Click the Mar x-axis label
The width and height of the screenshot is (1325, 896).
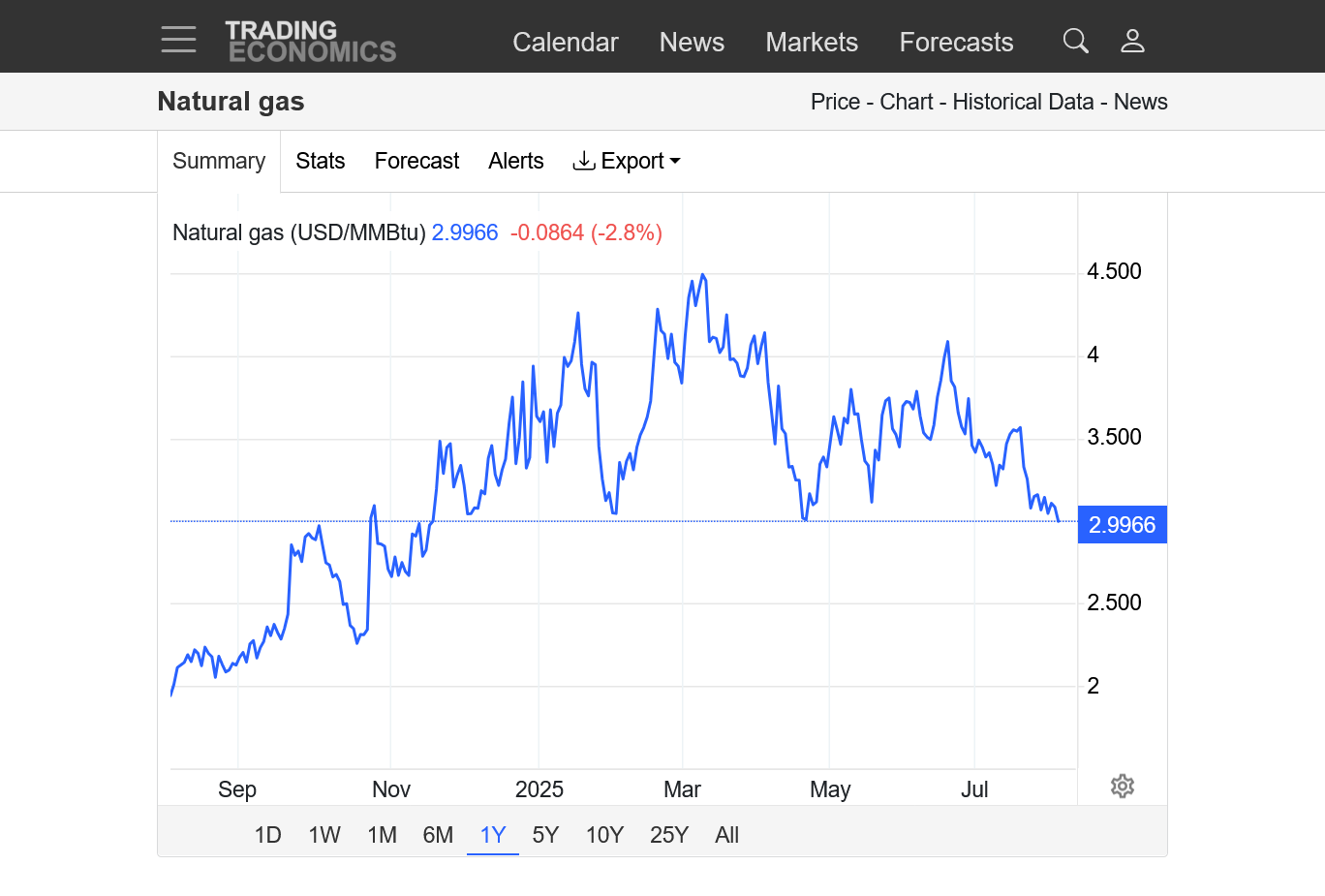pyautogui.click(x=682, y=789)
